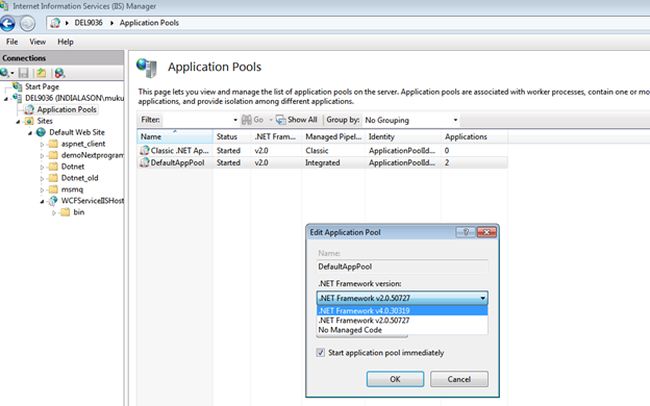Sort by the .NET Framework column header

(276, 137)
